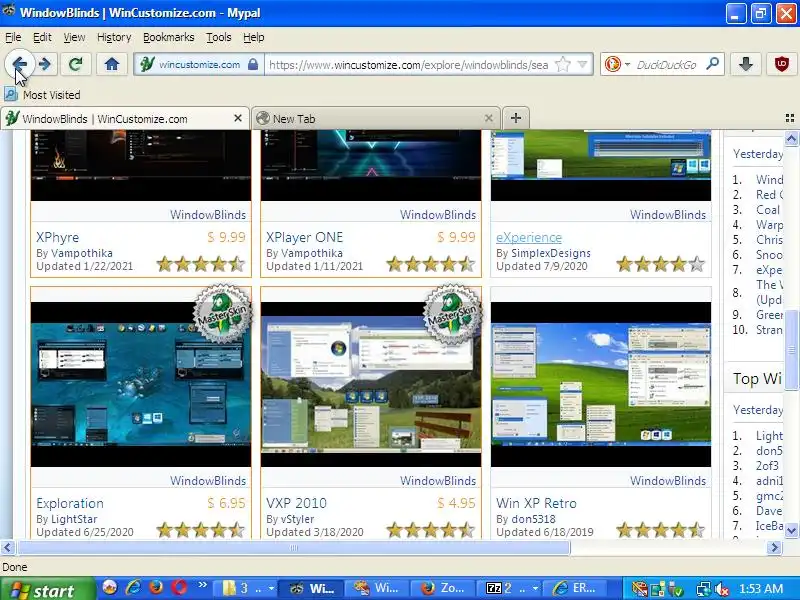Go back with the back arrow button

tap(19, 64)
